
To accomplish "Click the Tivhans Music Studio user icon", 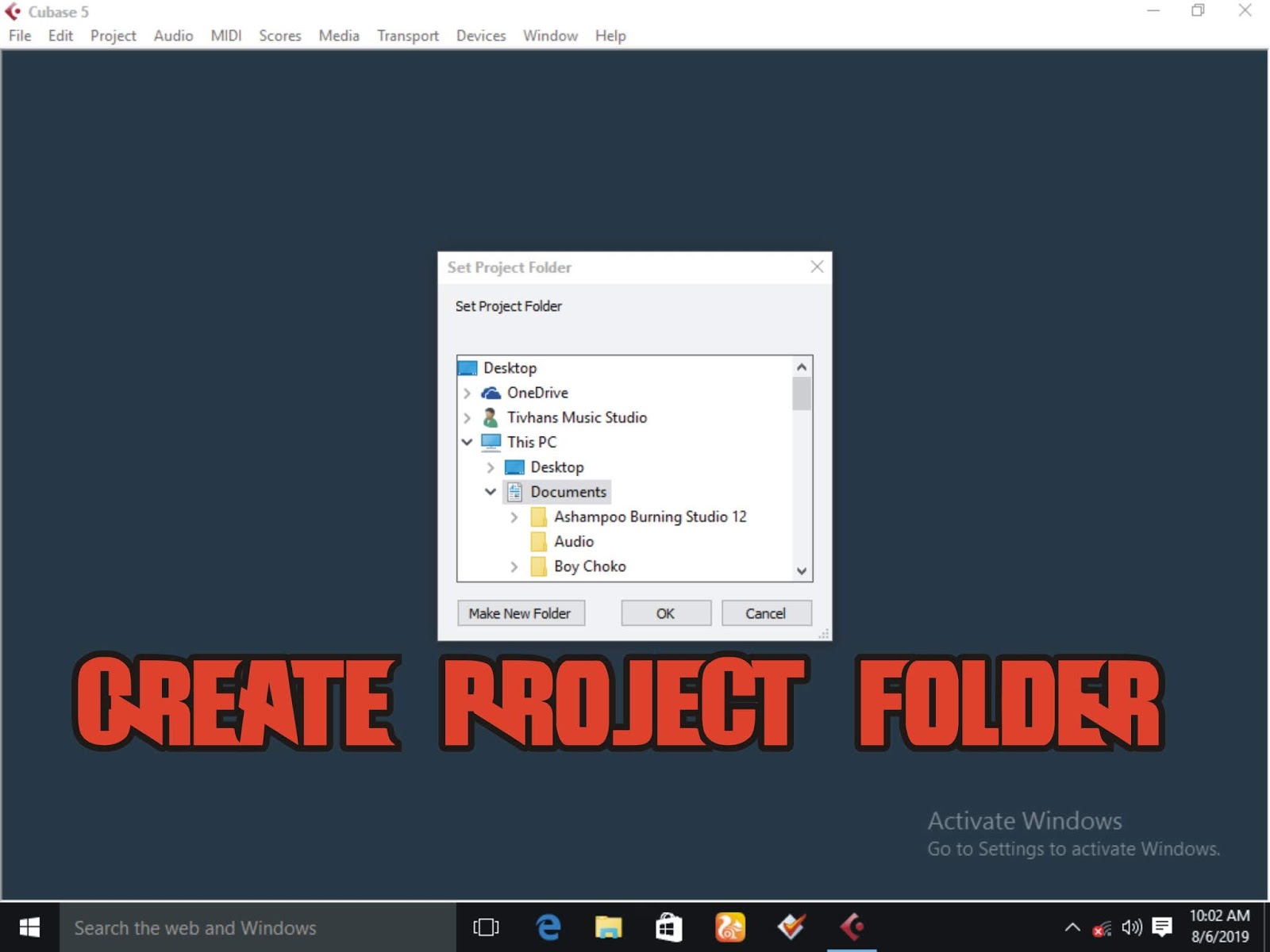I will 491,417.
